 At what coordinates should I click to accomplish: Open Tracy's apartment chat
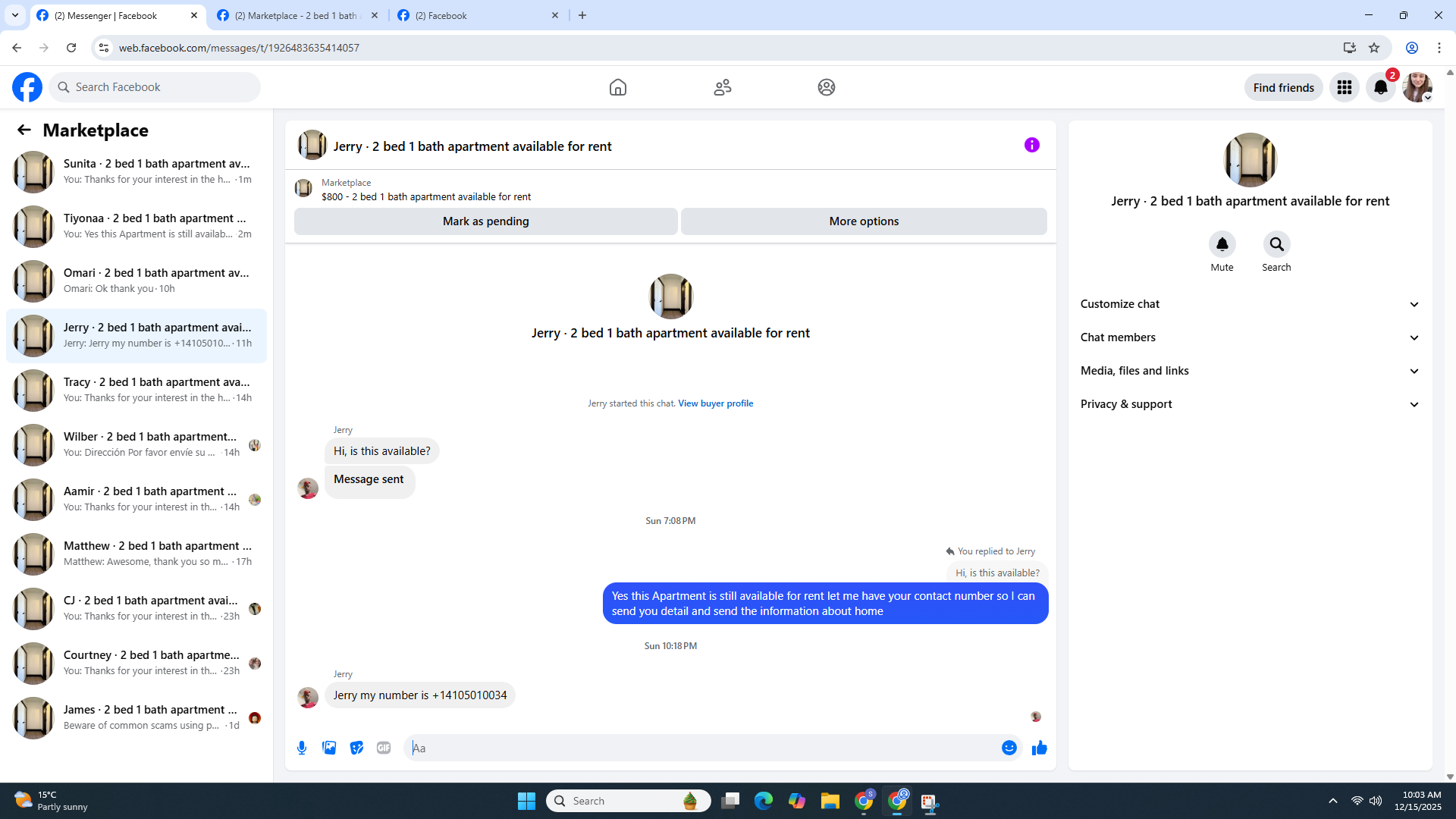pyautogui.click(x=136, y=391)
